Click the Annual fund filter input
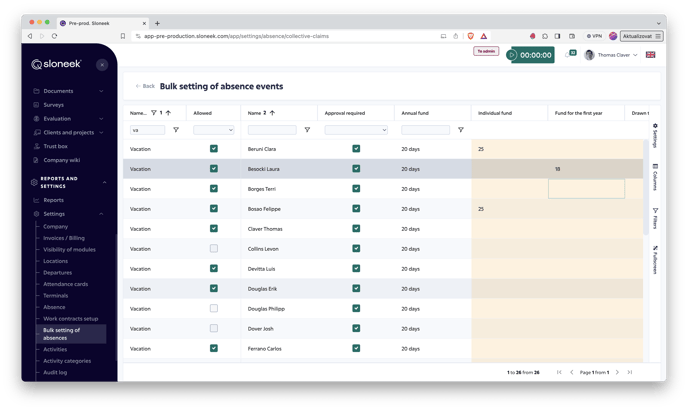Screen dimensions: 688x410 [x=425, y=130]
